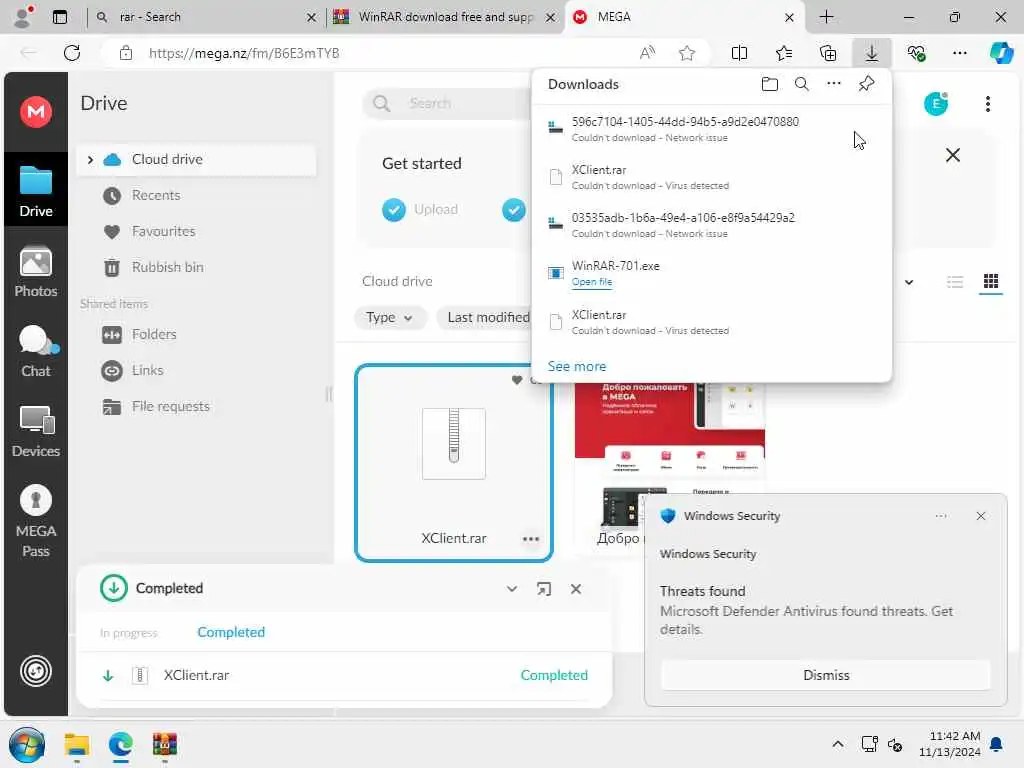Viewport: 1024px width, 768px height.
Task: Toggle split screen view
Action: click(739, 54)
